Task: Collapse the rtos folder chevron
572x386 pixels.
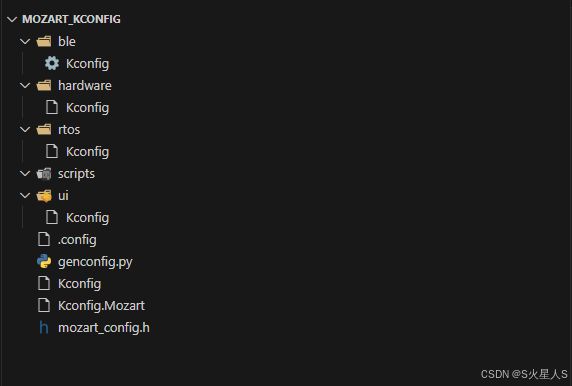Action: [25, 129]
